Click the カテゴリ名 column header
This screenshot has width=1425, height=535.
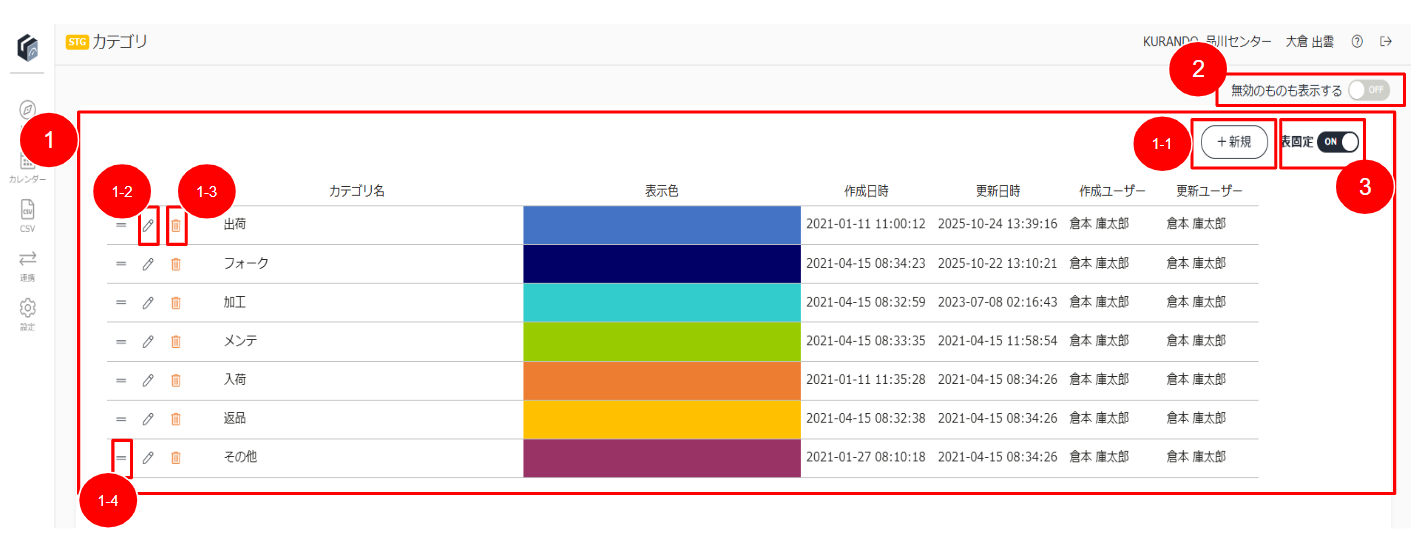pyautogui.click(x=357, y=191)
